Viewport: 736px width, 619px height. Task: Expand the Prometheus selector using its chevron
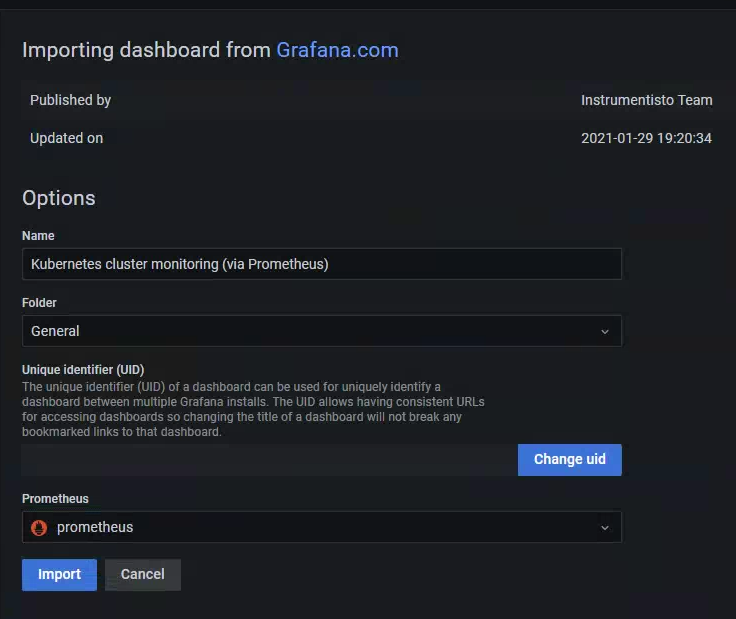click(604, 527)
